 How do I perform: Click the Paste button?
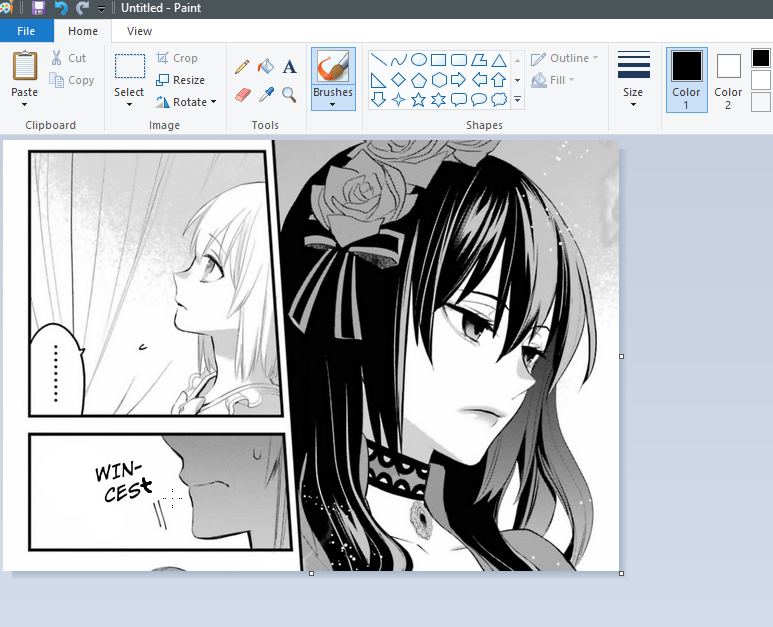point(25,66)
